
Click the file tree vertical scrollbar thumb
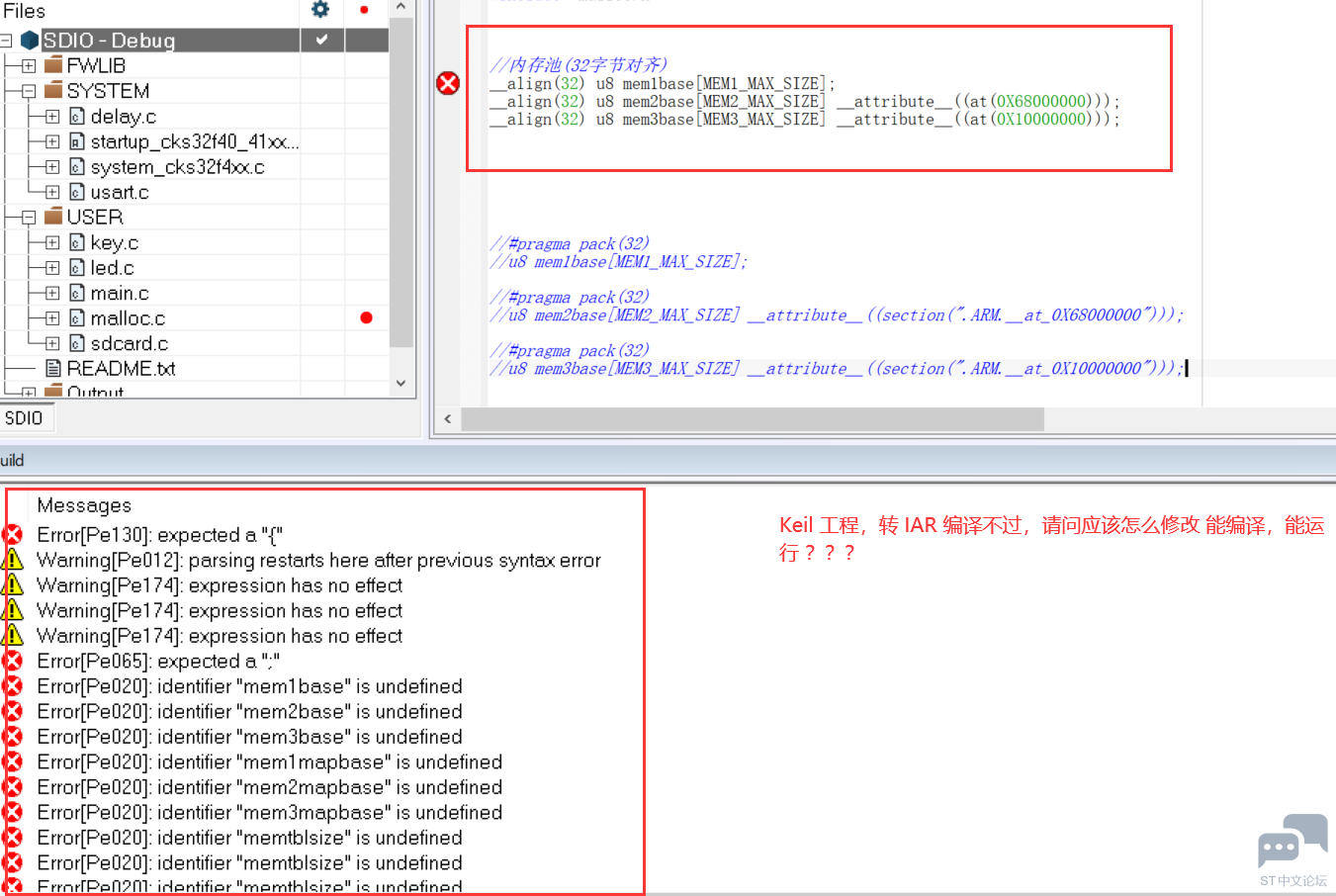401,182
